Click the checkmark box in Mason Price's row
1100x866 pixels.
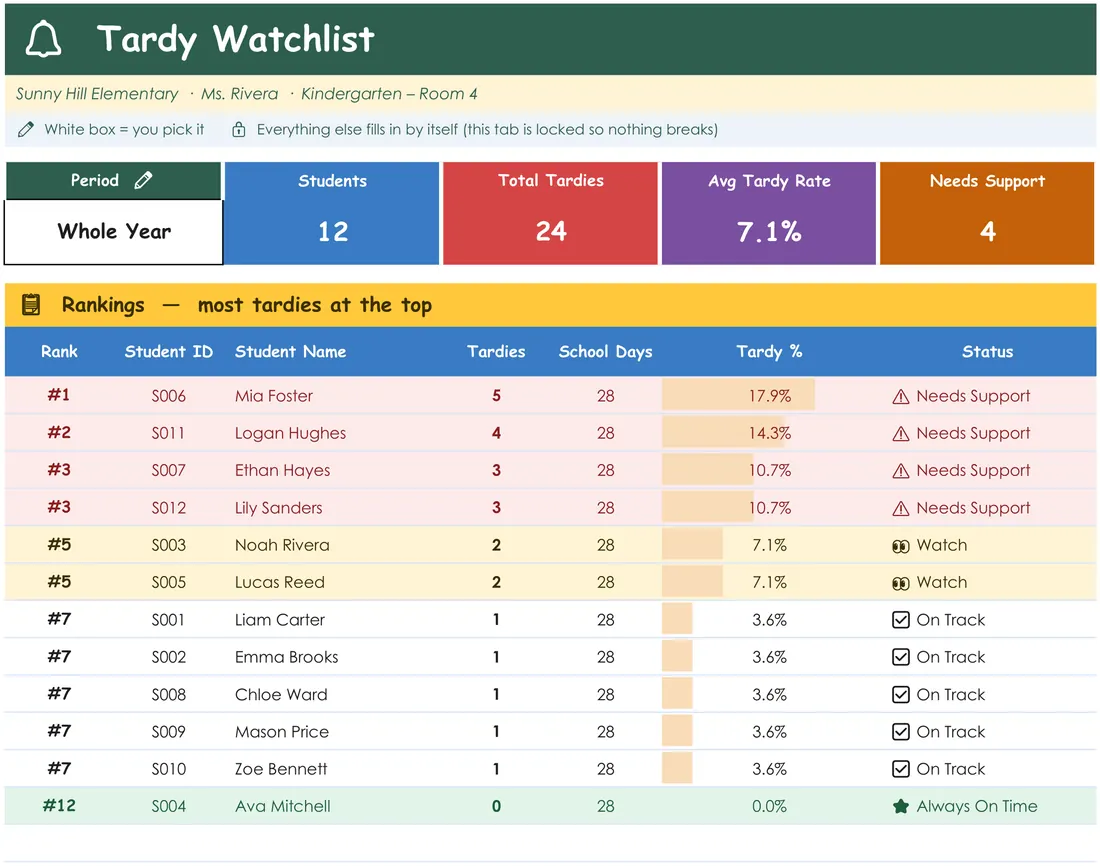(x=901, y=732)
